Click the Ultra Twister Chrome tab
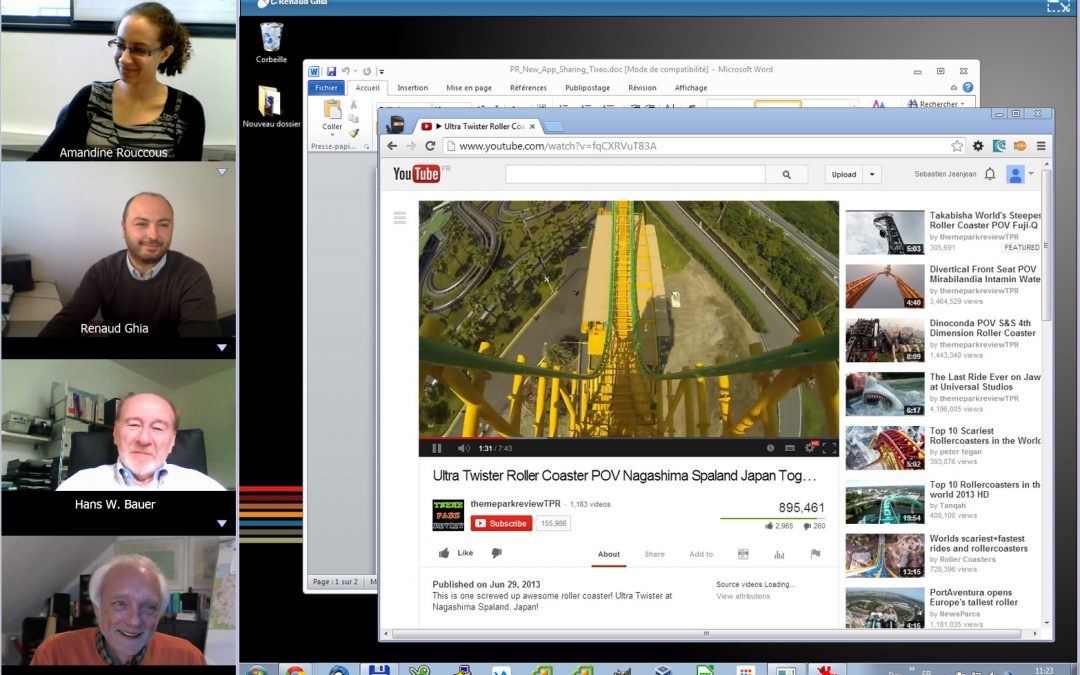Image resolution: width=1080 pixels, height=675 pixels. [x=479, y=126]
